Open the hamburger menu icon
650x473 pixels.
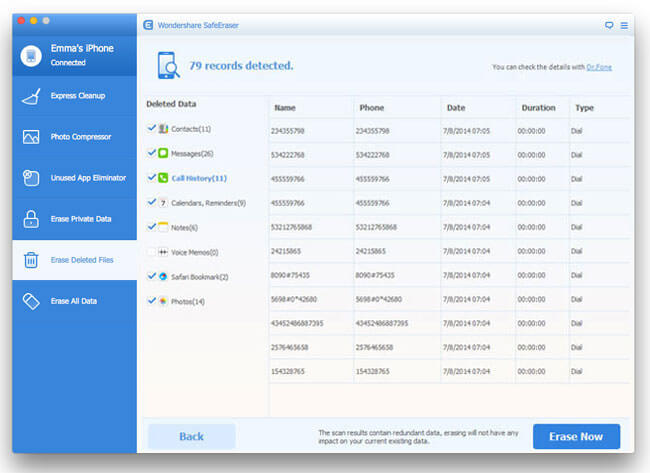click(624, 26)
